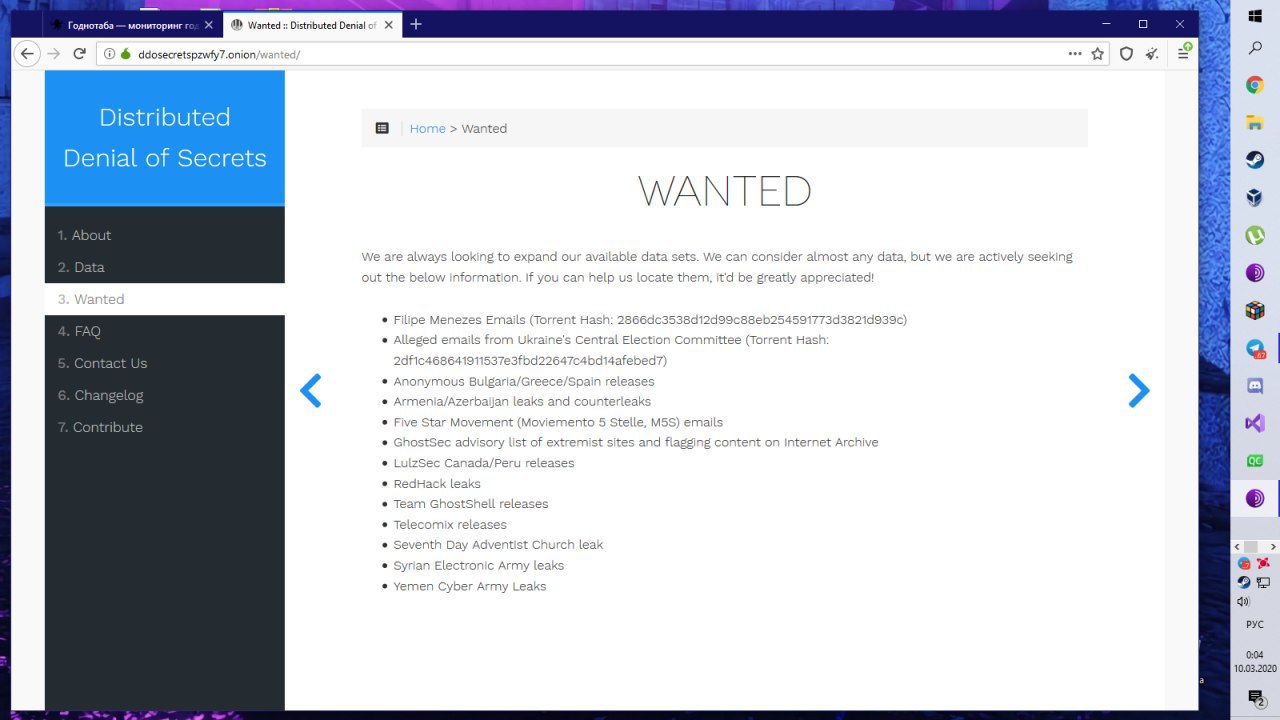Viewport: 1280px width, 720px height.
Task: Launch Google Chrome from taskbar
Action: 1255,85
